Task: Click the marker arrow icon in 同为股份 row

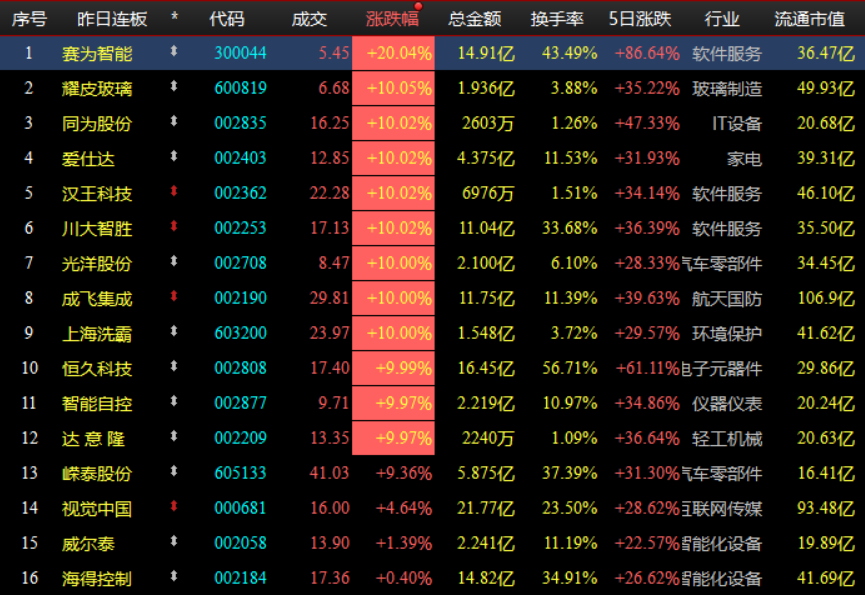Action: pyautogui.click(x=174, y=121)
